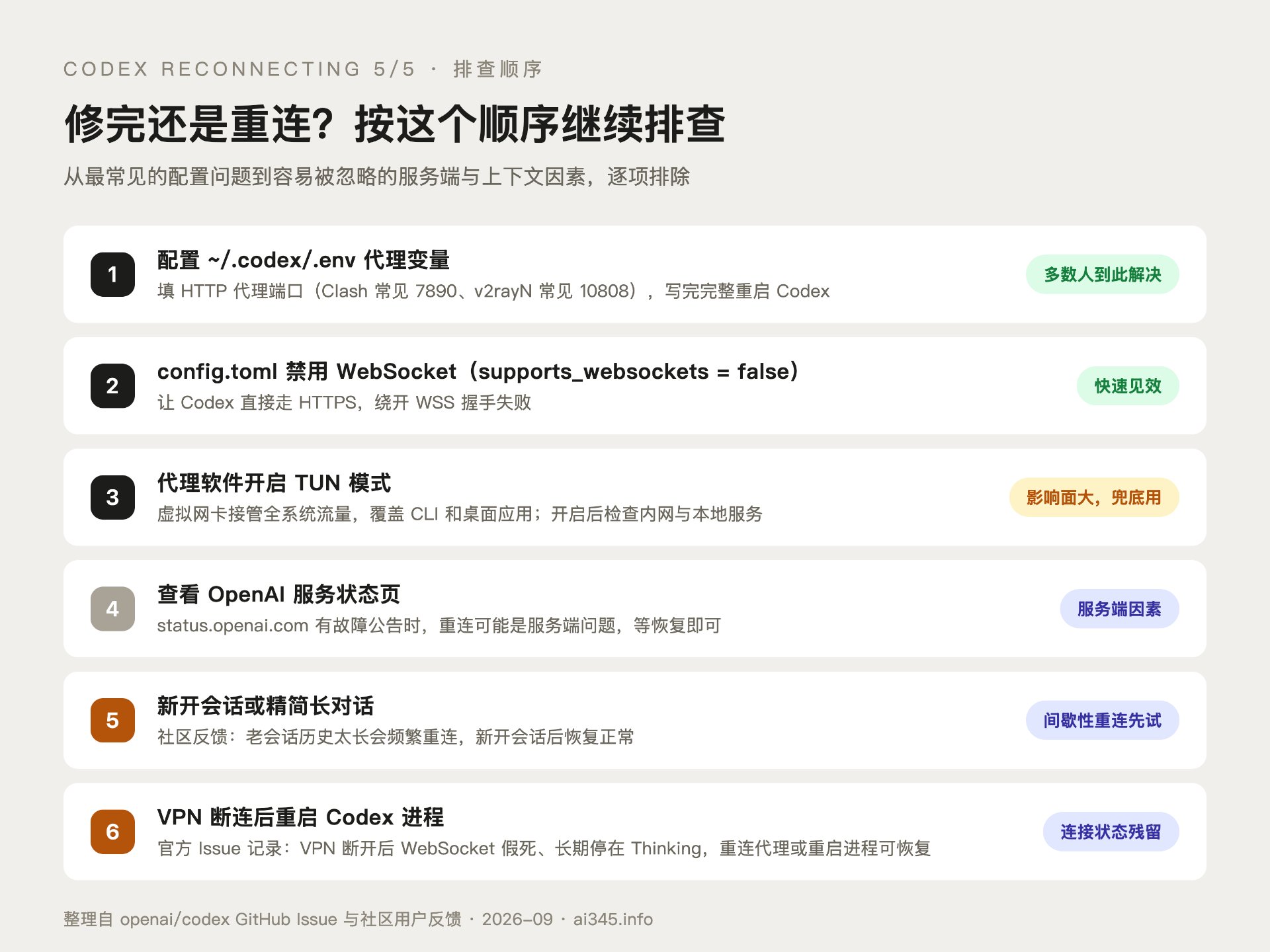The width and height of the screenshot is (1270, 952).
Task: Click the step 2 number badge
Action: click(x=112, y=386)
